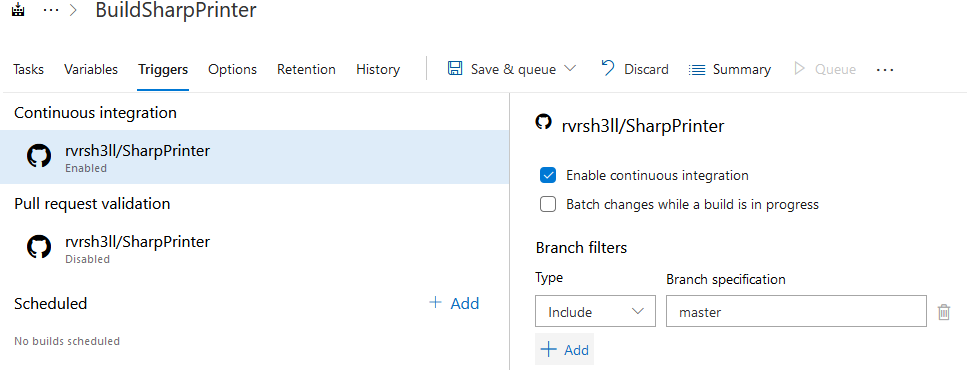The width and height of the screenshot is (967, 370).
Task: Uncheck Enable continuous integration
Action: pos(548,175)
